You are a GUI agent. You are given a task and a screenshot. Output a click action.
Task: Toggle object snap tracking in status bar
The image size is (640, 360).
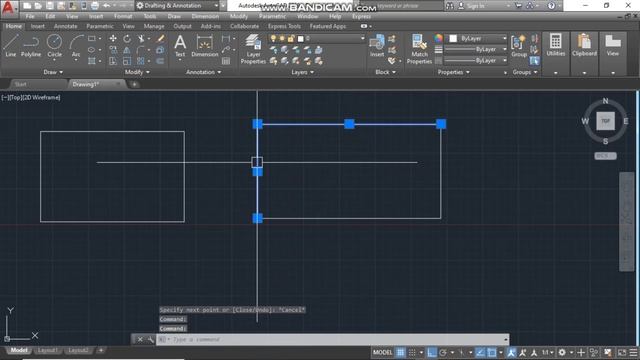click(x=480, y=352)
